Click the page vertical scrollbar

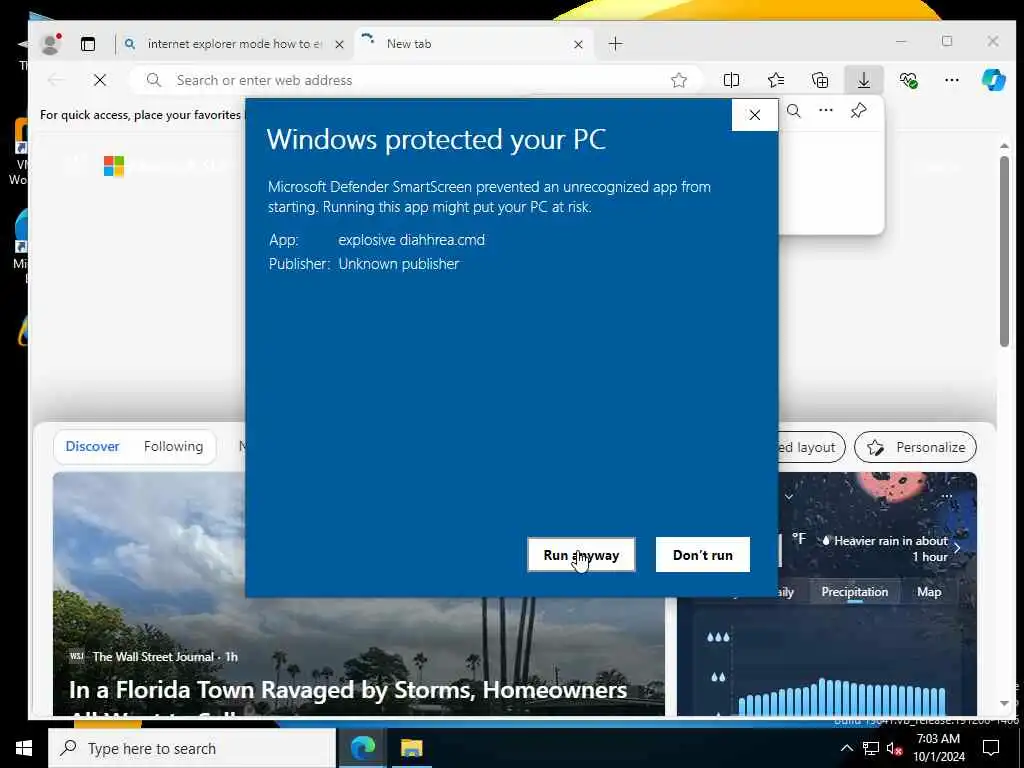click(x=1004, y=252)
